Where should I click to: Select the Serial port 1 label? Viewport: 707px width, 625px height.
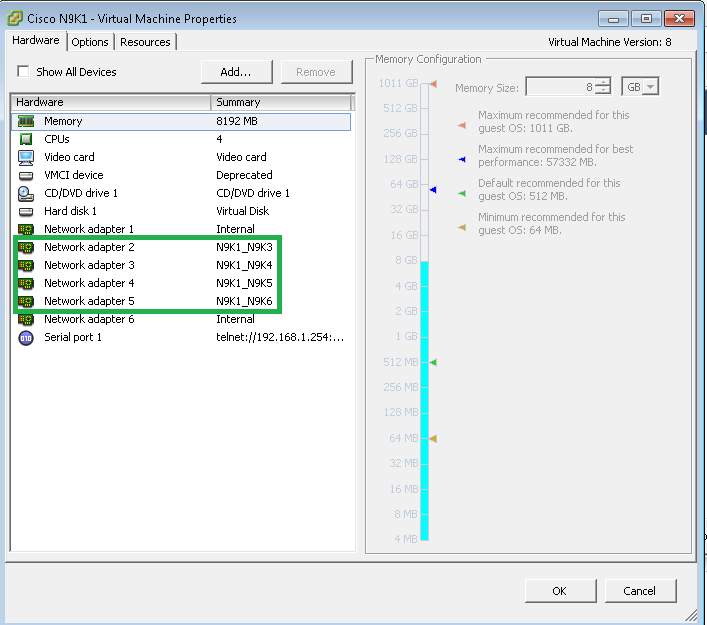click(73, 338)
